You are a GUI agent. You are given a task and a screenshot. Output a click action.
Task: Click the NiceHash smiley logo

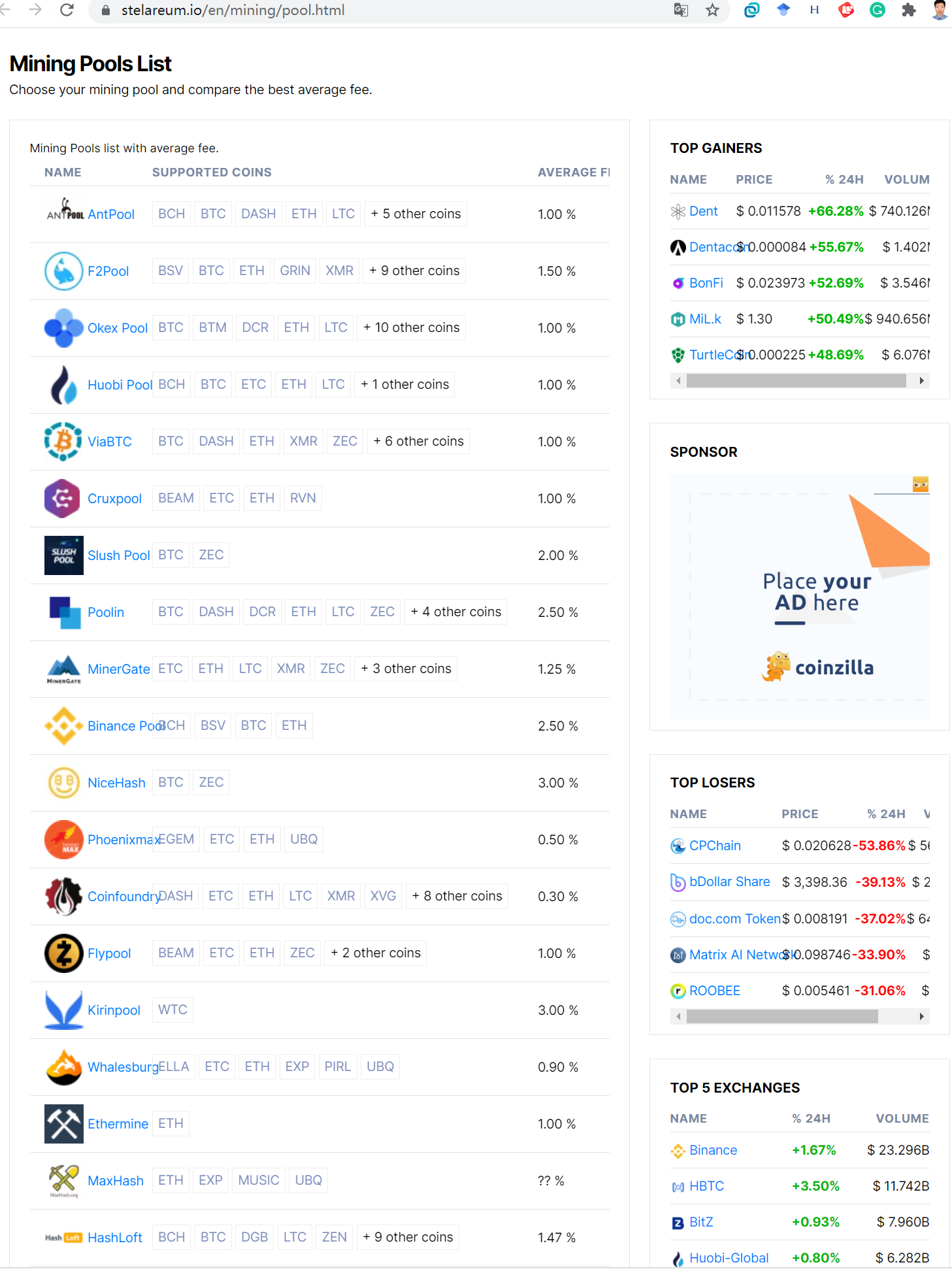pyautogui.click(x=64, y=783)
